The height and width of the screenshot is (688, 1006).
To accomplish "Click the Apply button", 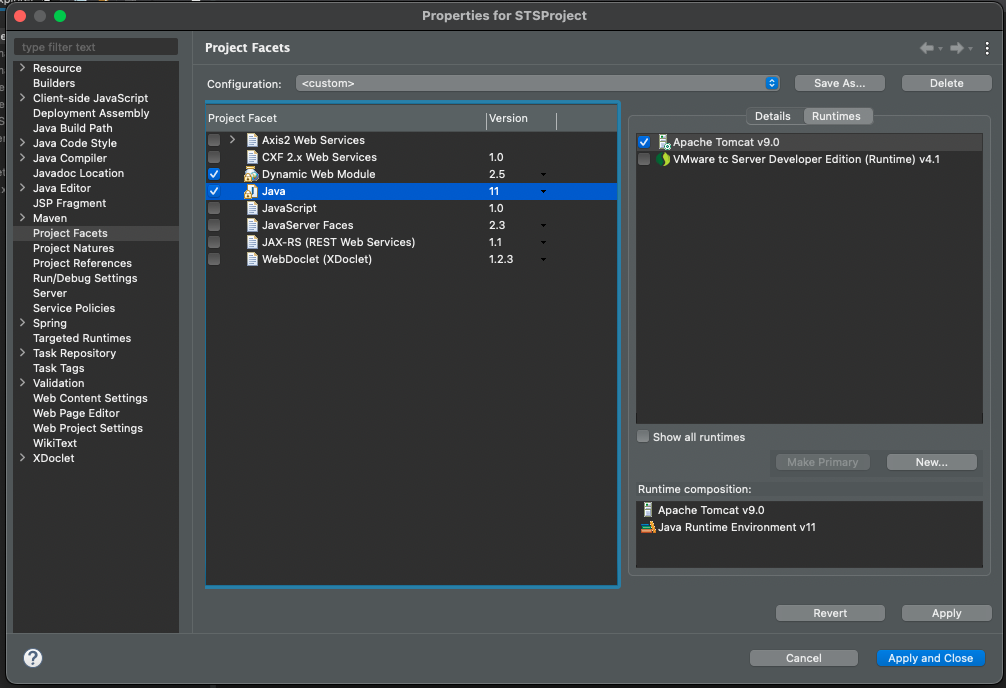I will coord(946,614).
